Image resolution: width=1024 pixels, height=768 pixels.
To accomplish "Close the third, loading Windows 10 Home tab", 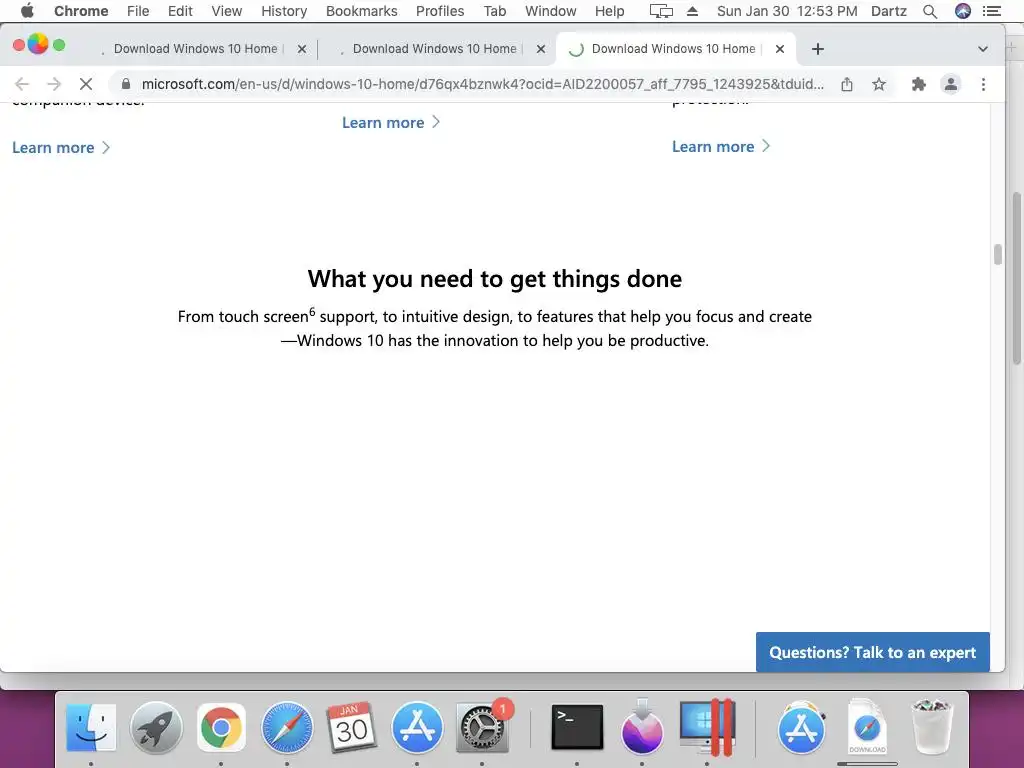I will [x=780, y=49].
